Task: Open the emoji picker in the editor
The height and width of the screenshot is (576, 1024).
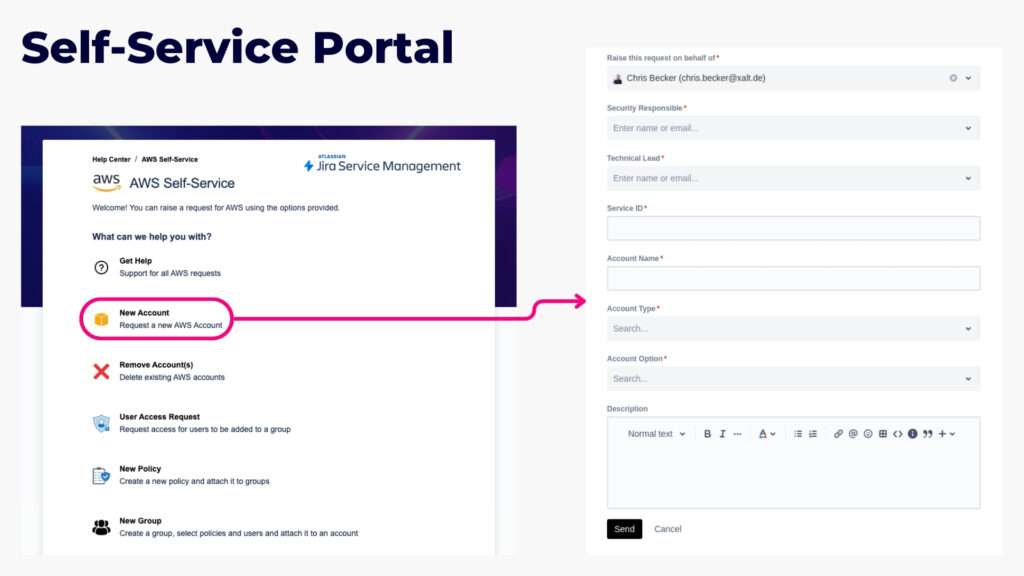Action: click(868, 433)
